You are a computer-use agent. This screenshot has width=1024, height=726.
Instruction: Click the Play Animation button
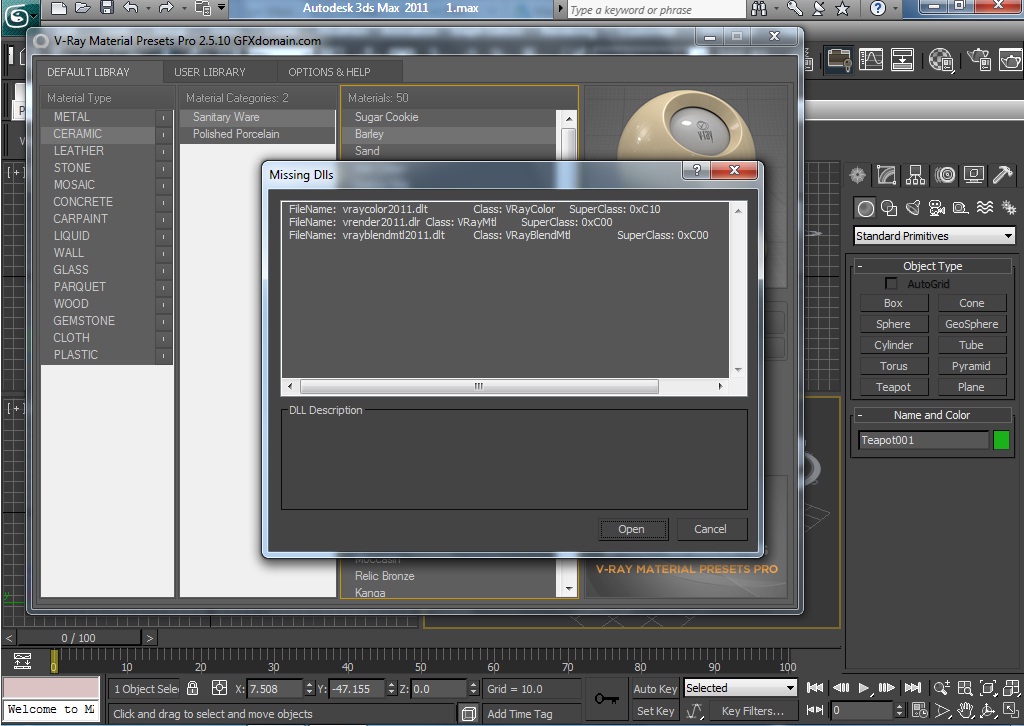coord(863,687)
